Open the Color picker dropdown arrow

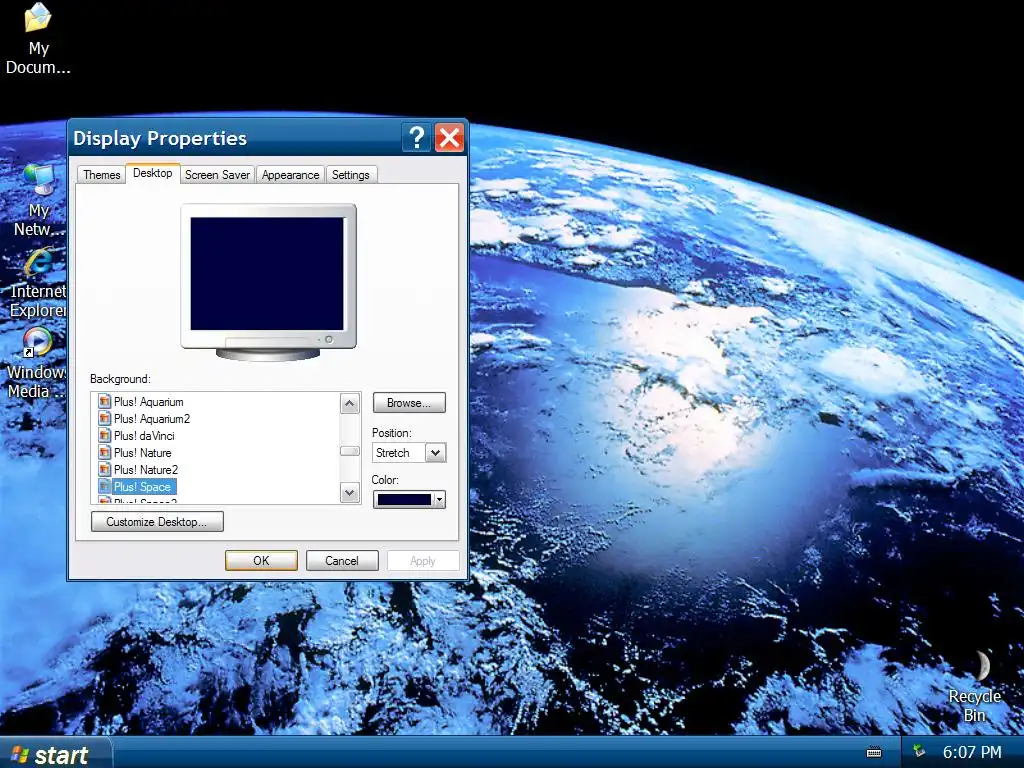(x=439, y=500)
